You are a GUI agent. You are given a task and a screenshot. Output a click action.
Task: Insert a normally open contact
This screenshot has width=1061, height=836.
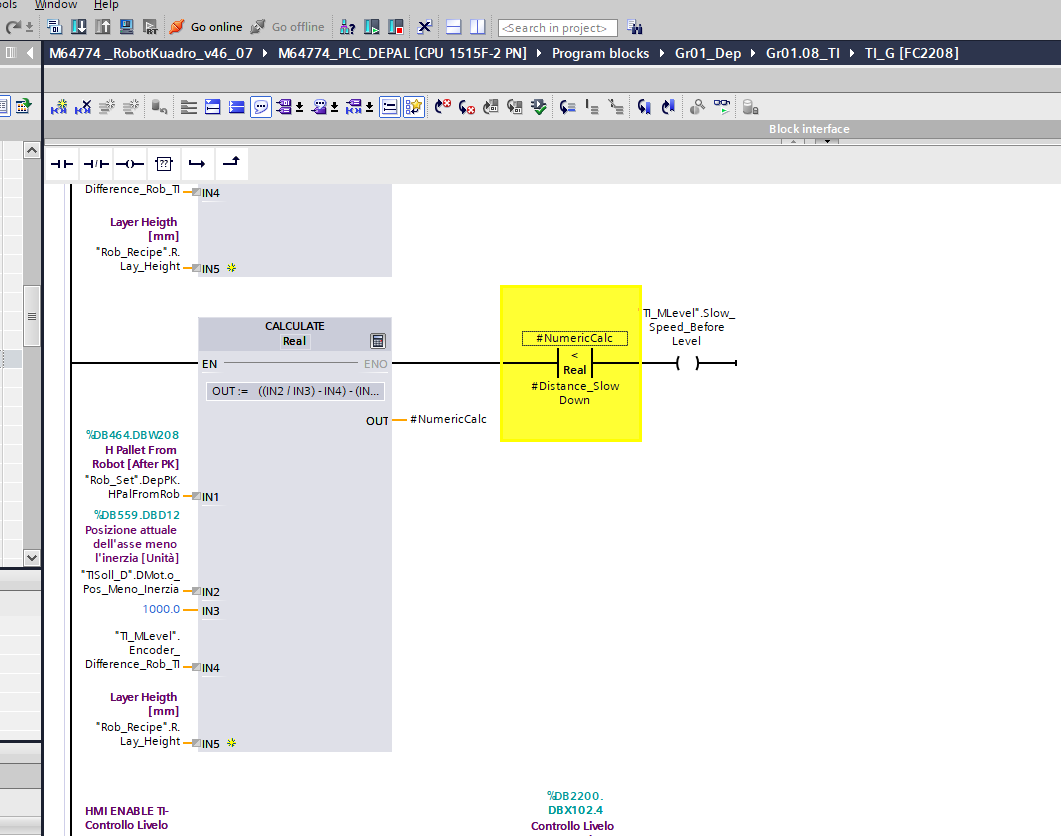pos(62,164)
